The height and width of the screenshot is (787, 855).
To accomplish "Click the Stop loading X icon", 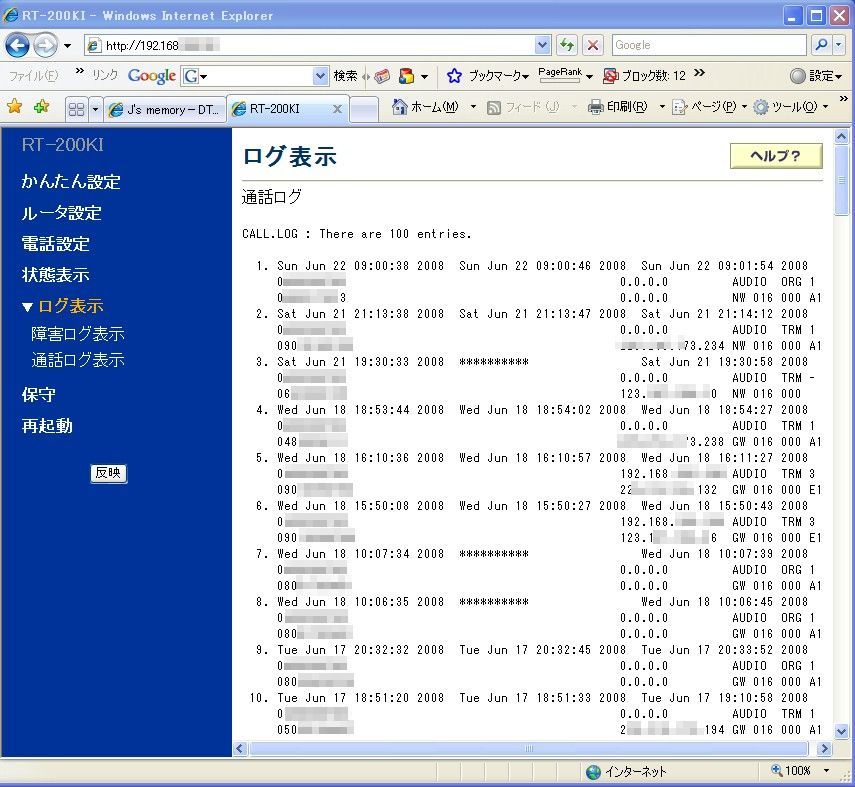I will (593, 45).
